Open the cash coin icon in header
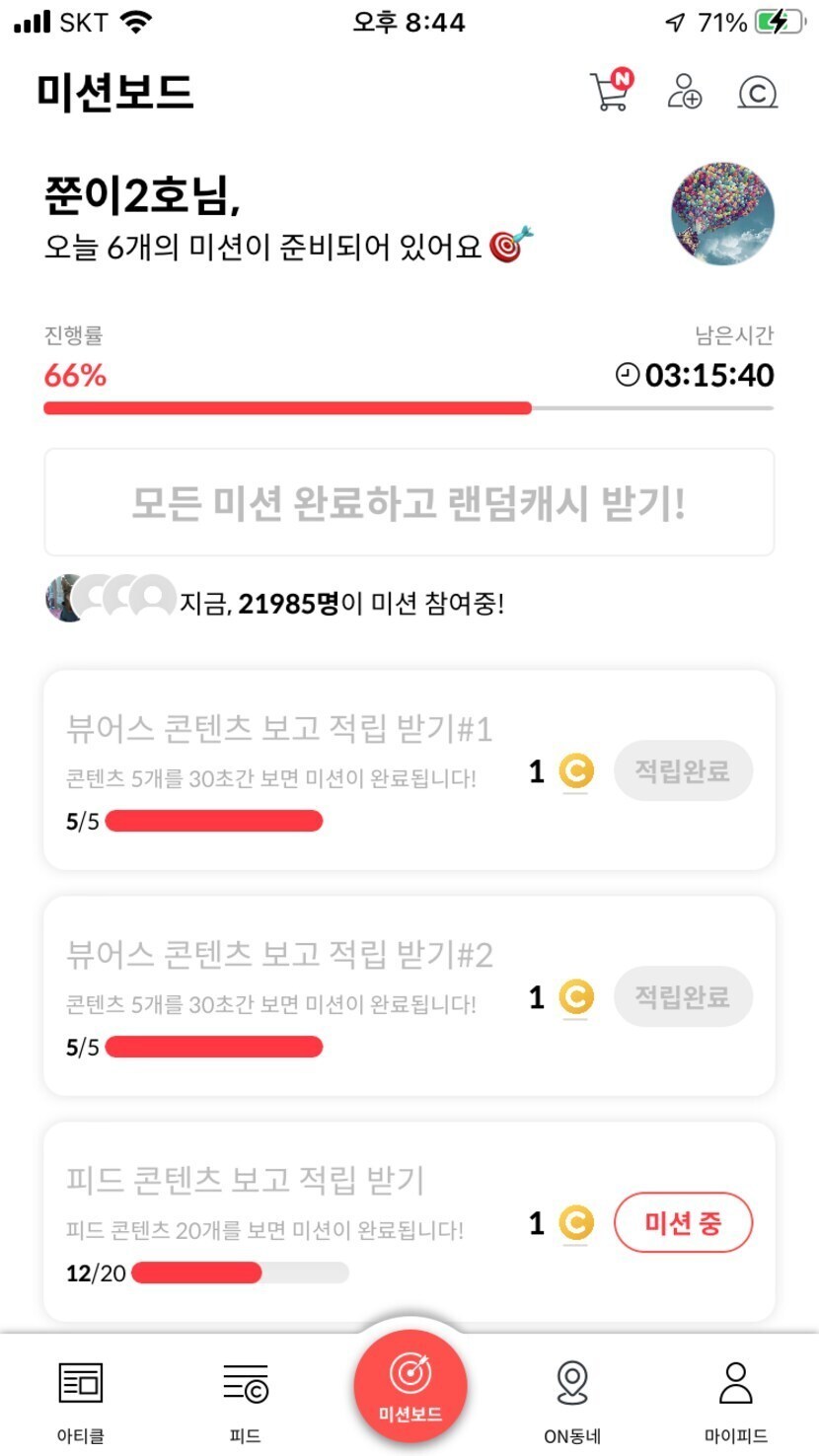Viewport: 819px width, 1456px height. [757, 93]
